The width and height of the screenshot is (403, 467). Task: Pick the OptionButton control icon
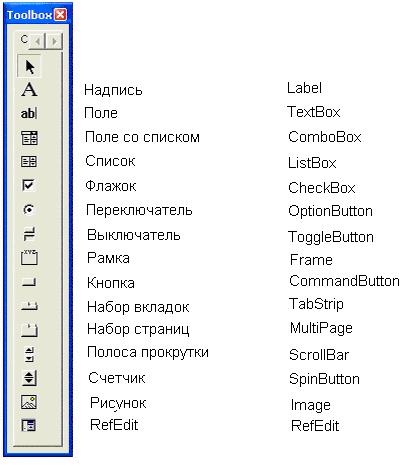[29, 210]
